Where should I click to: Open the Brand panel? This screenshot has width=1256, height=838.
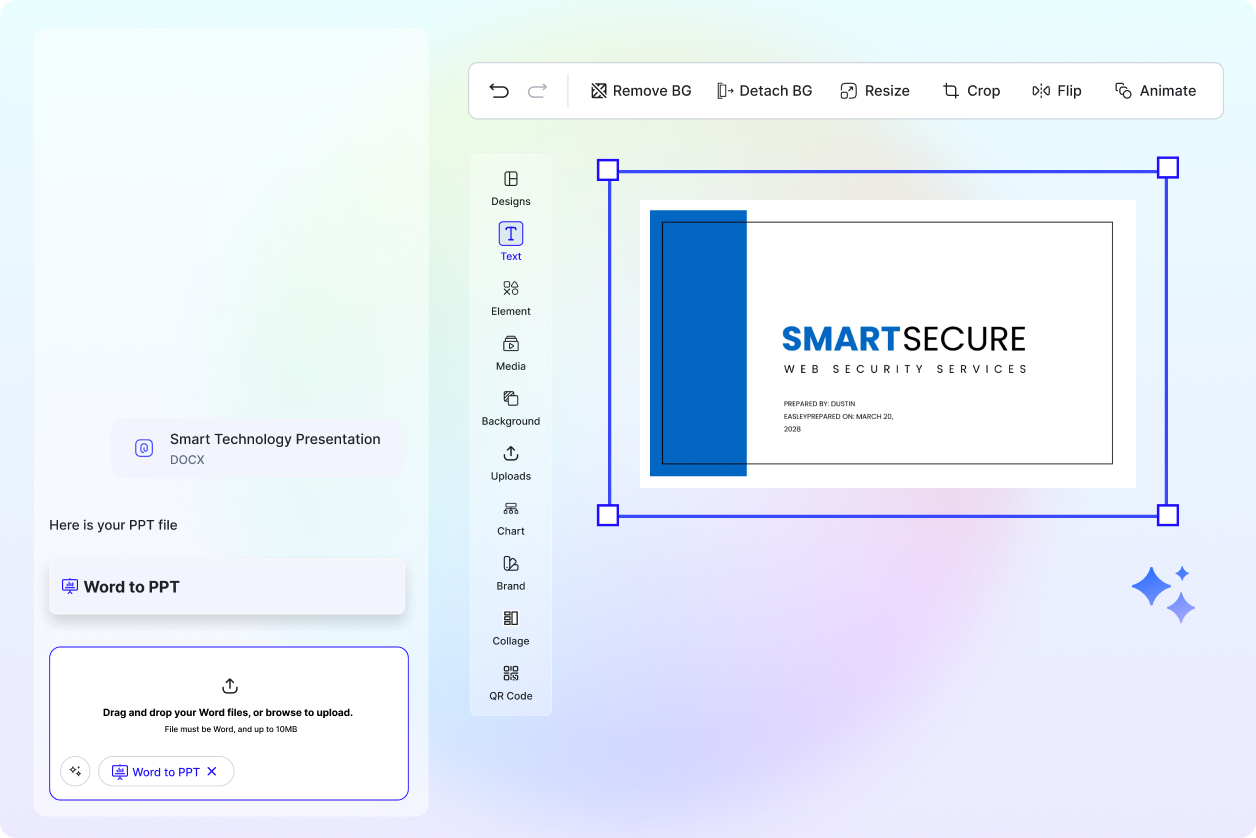pyautogui.click(x=511, y=573)
